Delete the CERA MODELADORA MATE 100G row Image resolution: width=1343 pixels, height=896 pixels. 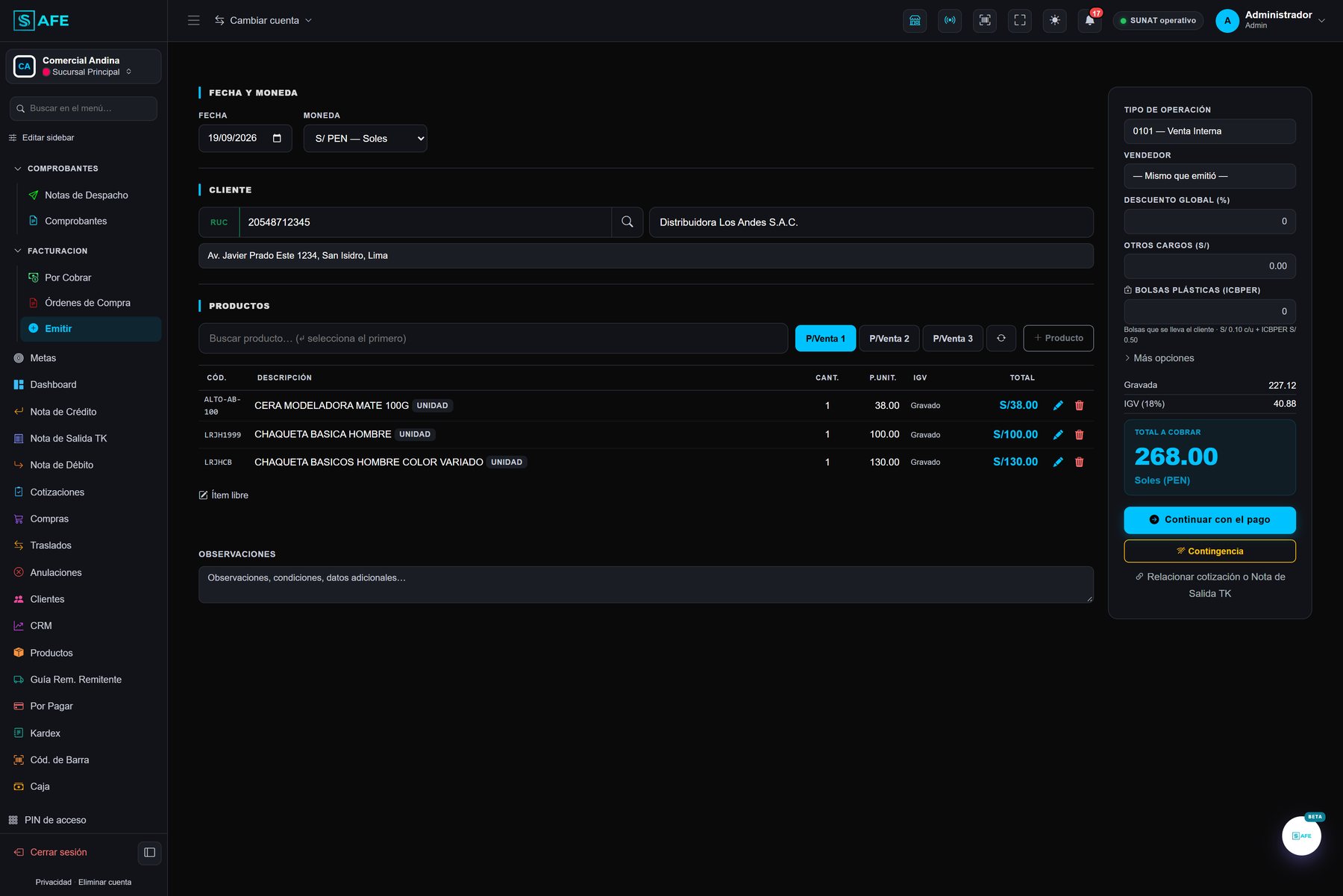1079,406
